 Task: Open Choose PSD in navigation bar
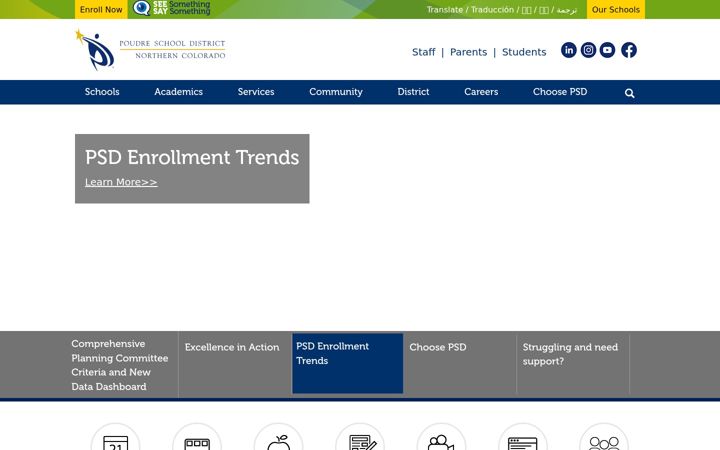click(x=560, y=92)
